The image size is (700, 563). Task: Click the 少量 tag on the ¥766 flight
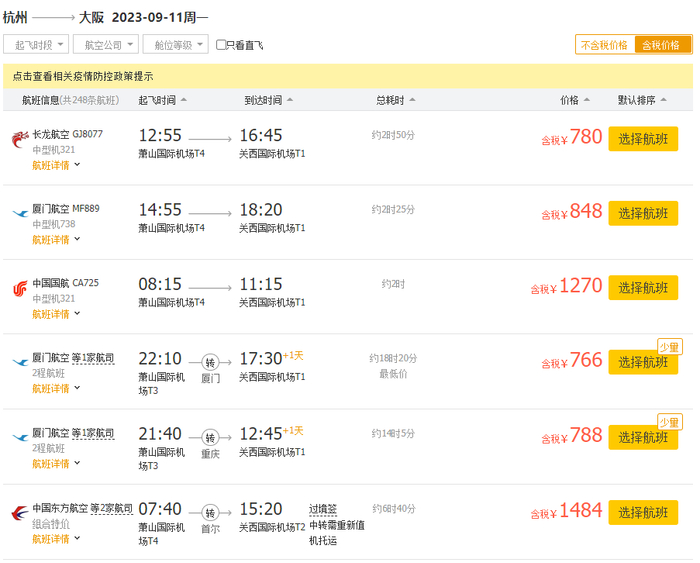(670, 347)
